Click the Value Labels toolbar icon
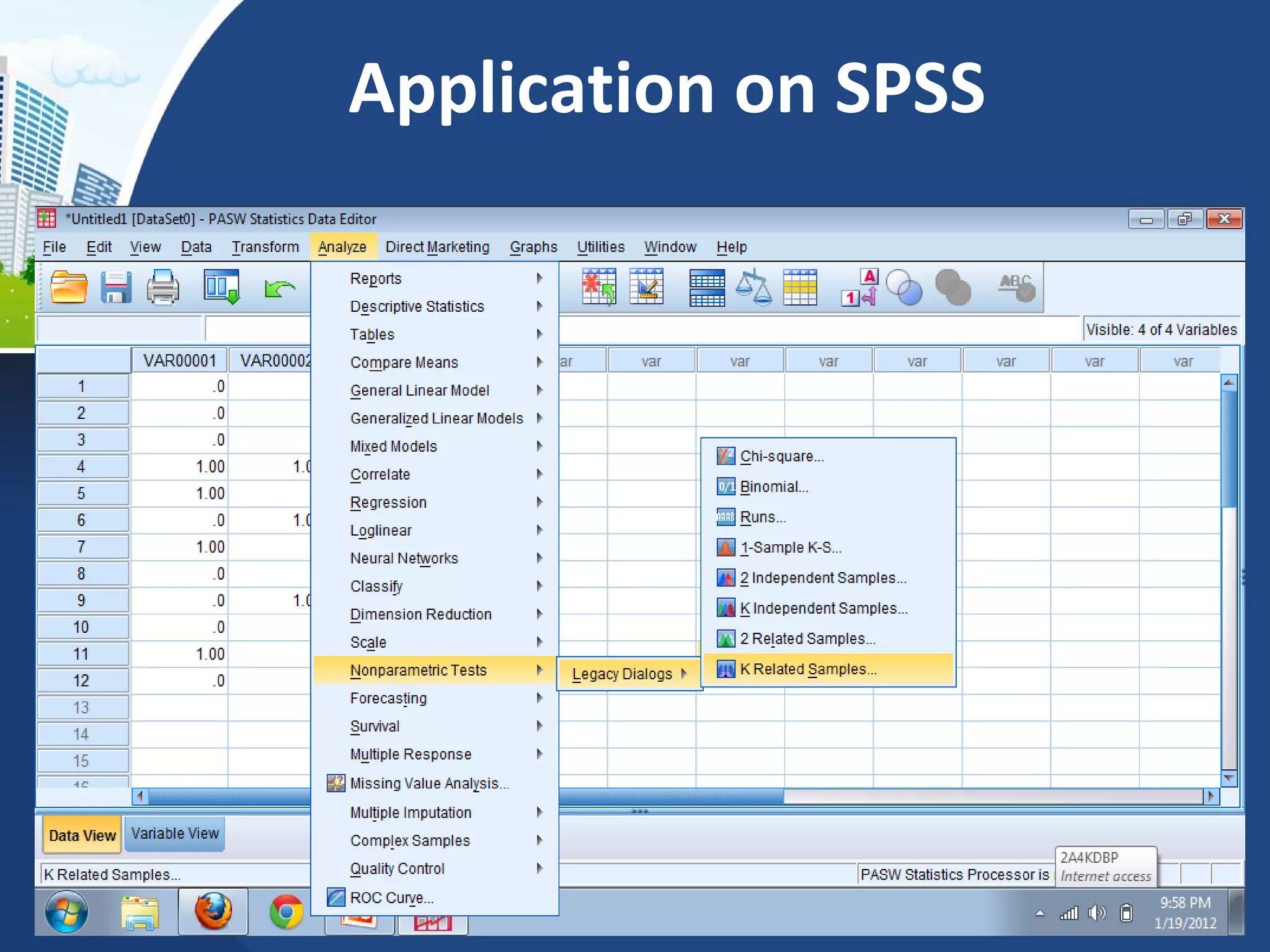Screen dimensions: 1270x952 860,287
